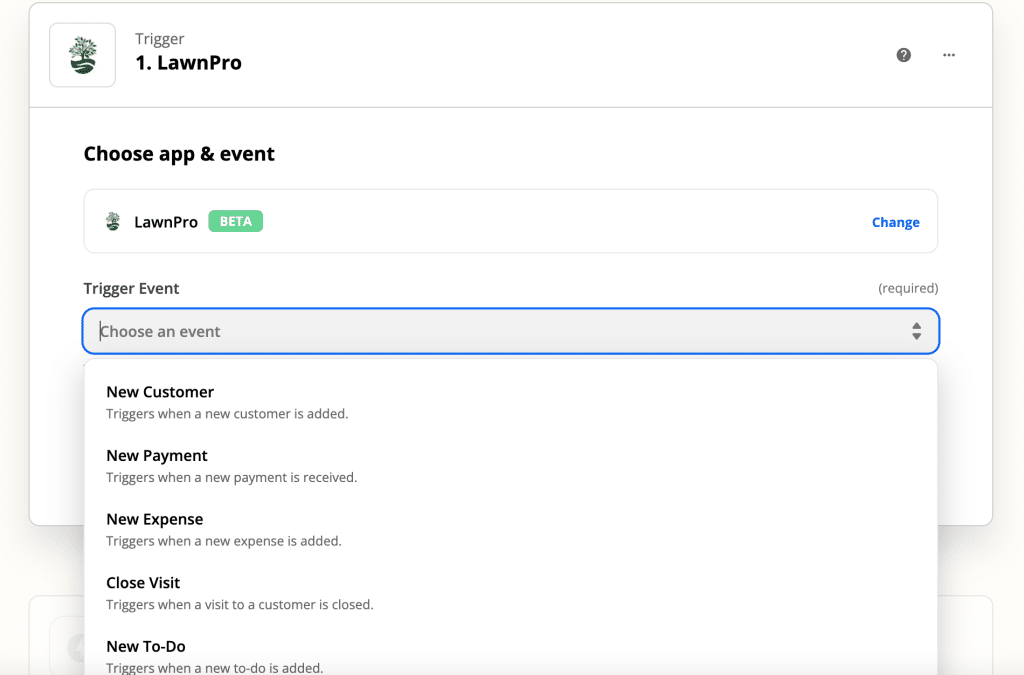Click the 'Trigger' label above step title
The image size is (1024, 675).
click(x=159, y=39)
